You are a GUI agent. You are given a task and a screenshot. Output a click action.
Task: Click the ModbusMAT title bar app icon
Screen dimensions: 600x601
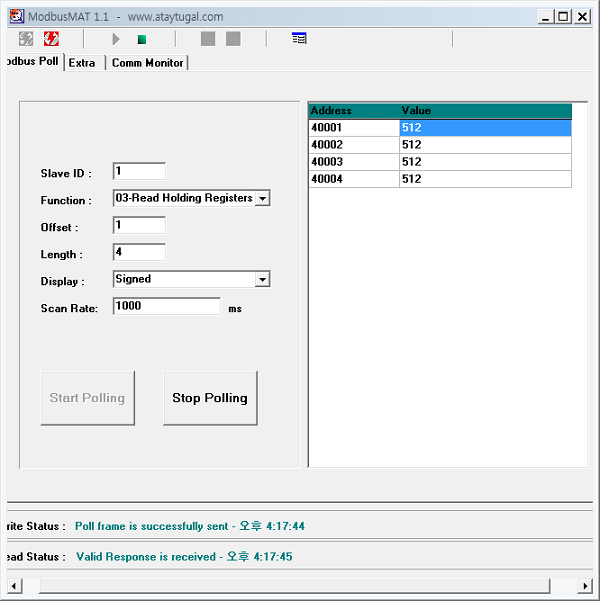15,16
